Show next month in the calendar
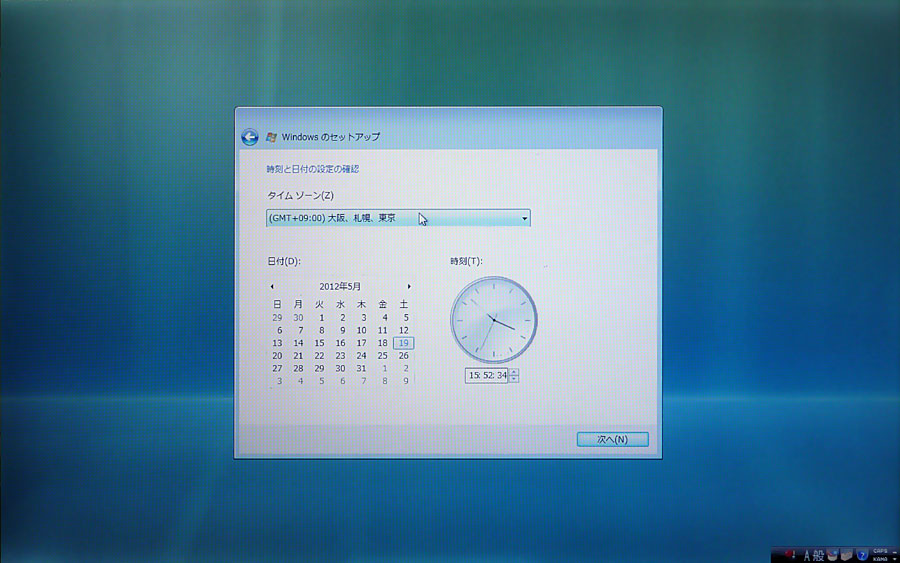 (409, 286)
